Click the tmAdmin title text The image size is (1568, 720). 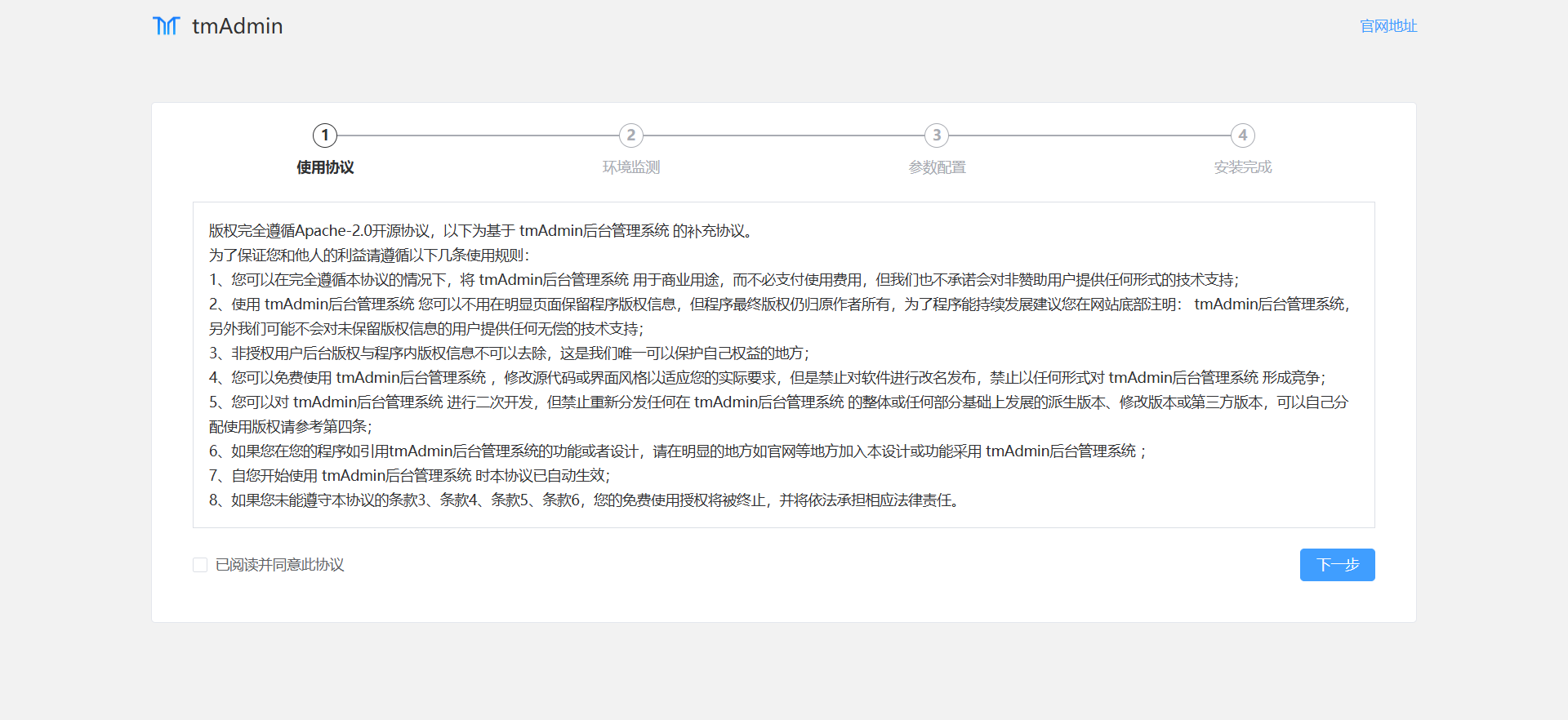coord(237,26)
